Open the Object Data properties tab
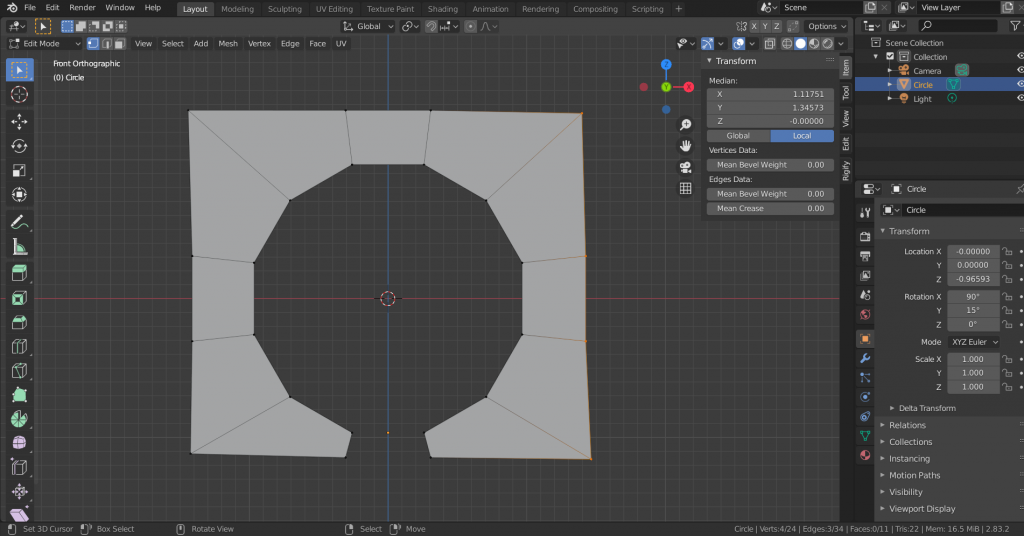 pos(865,435)
